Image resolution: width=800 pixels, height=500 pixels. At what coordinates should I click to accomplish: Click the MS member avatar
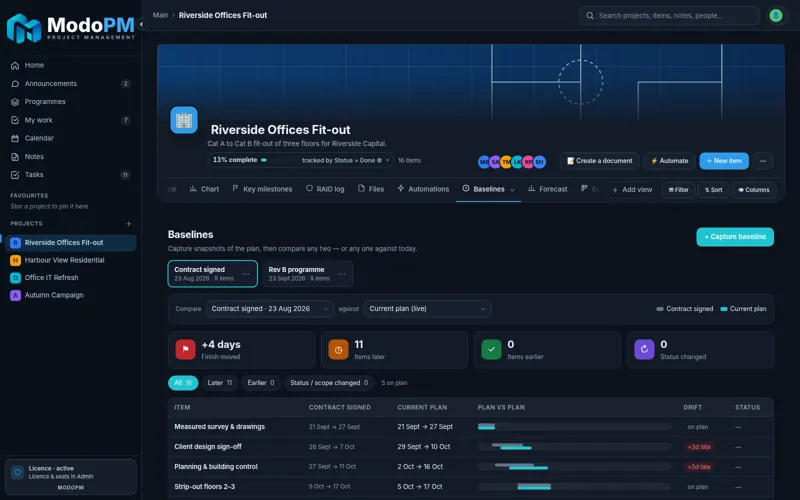point(484,162)
